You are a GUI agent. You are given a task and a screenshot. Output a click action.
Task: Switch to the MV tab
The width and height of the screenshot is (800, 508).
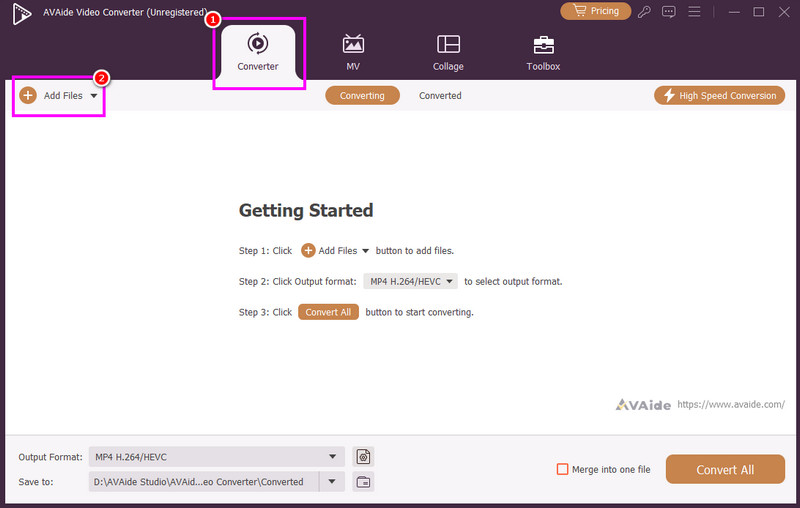353,53
